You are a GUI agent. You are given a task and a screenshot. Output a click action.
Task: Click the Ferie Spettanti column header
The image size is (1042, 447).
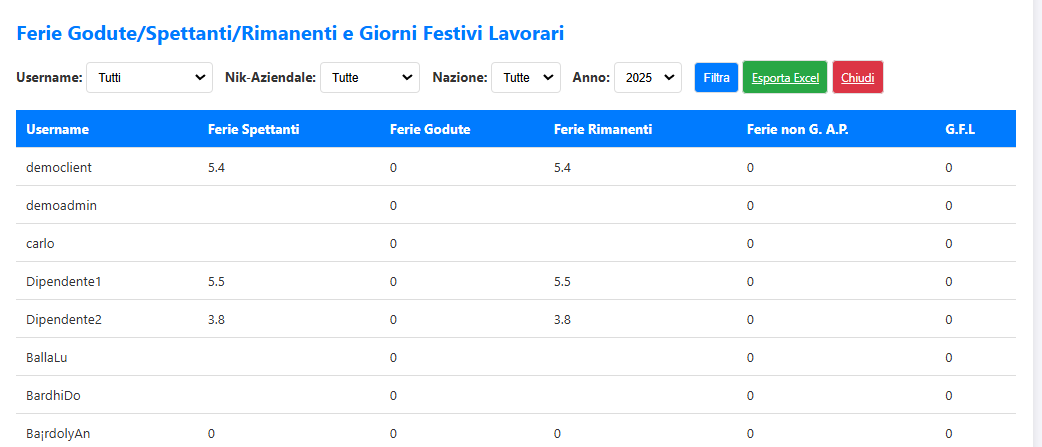coord(254,129)
